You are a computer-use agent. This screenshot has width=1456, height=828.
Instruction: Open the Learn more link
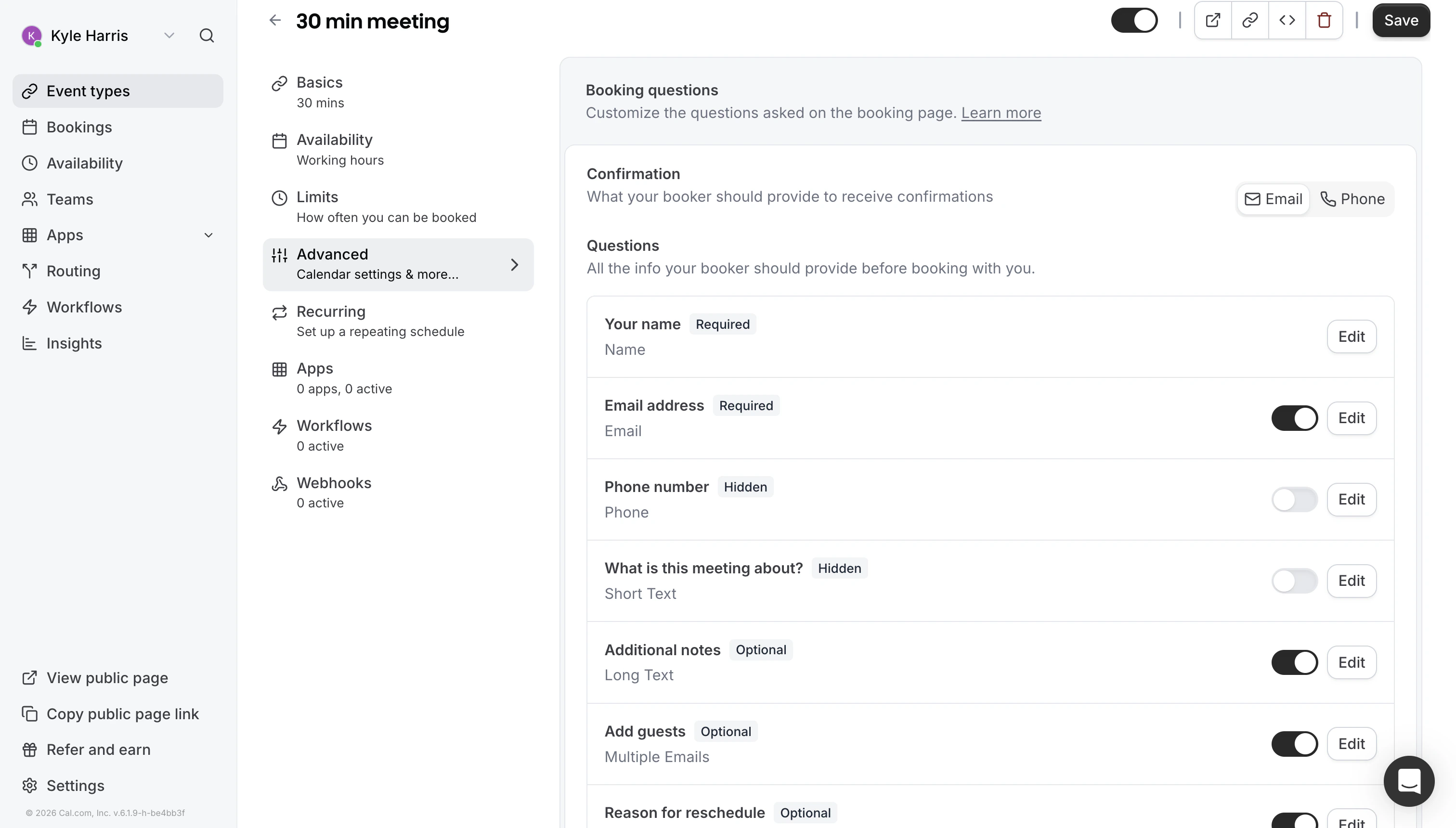point(1001,113)
